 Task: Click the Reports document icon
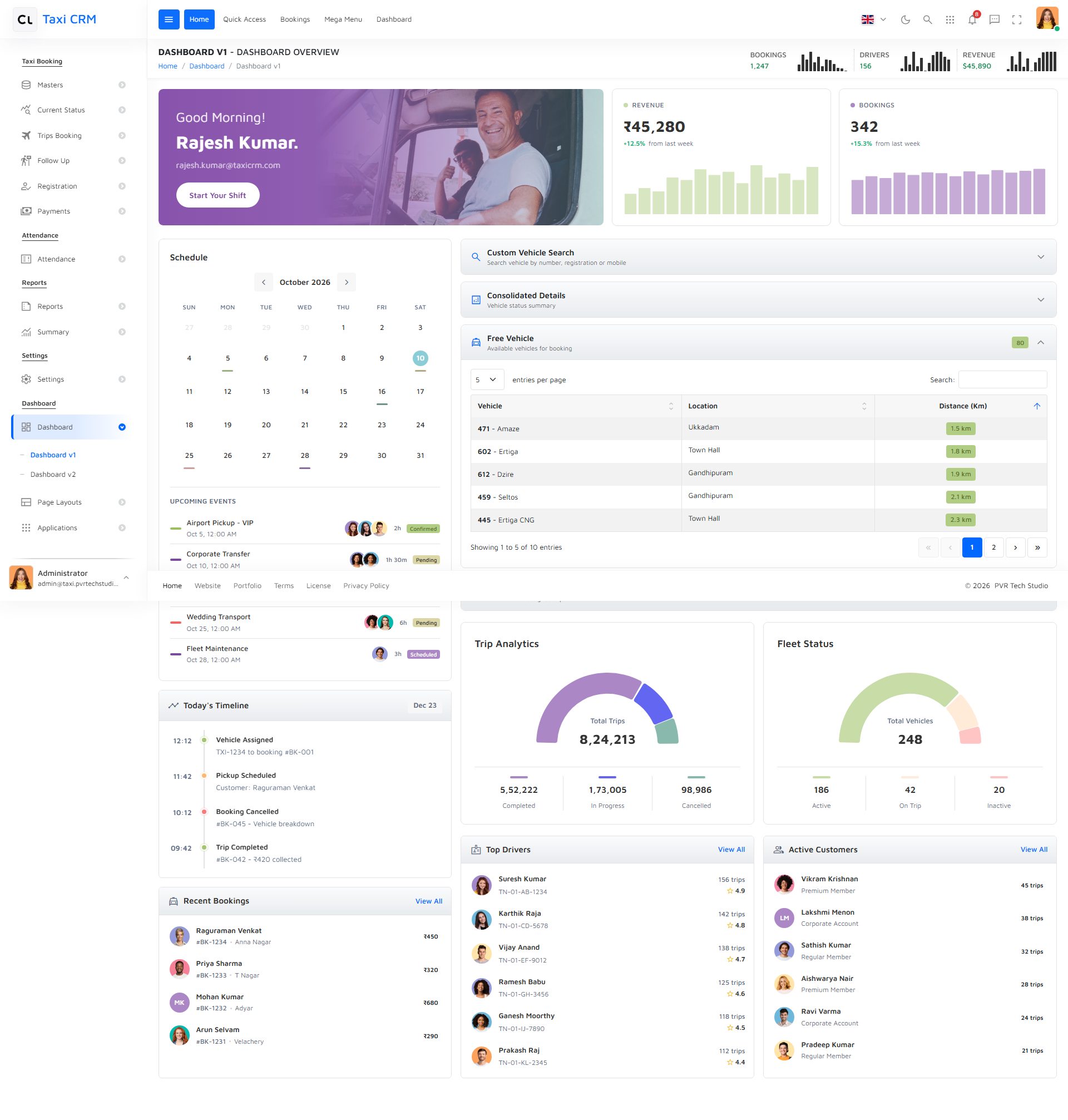click(26, 307)
